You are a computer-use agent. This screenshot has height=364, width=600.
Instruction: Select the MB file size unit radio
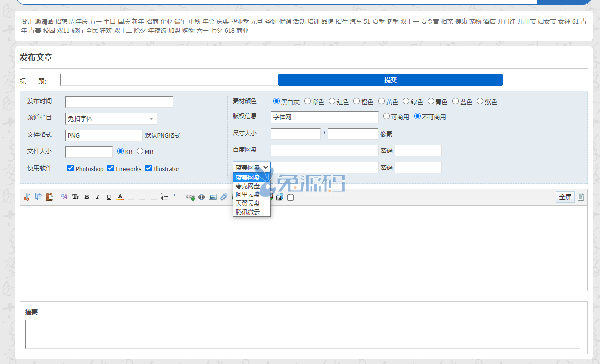tap(140, 151)
